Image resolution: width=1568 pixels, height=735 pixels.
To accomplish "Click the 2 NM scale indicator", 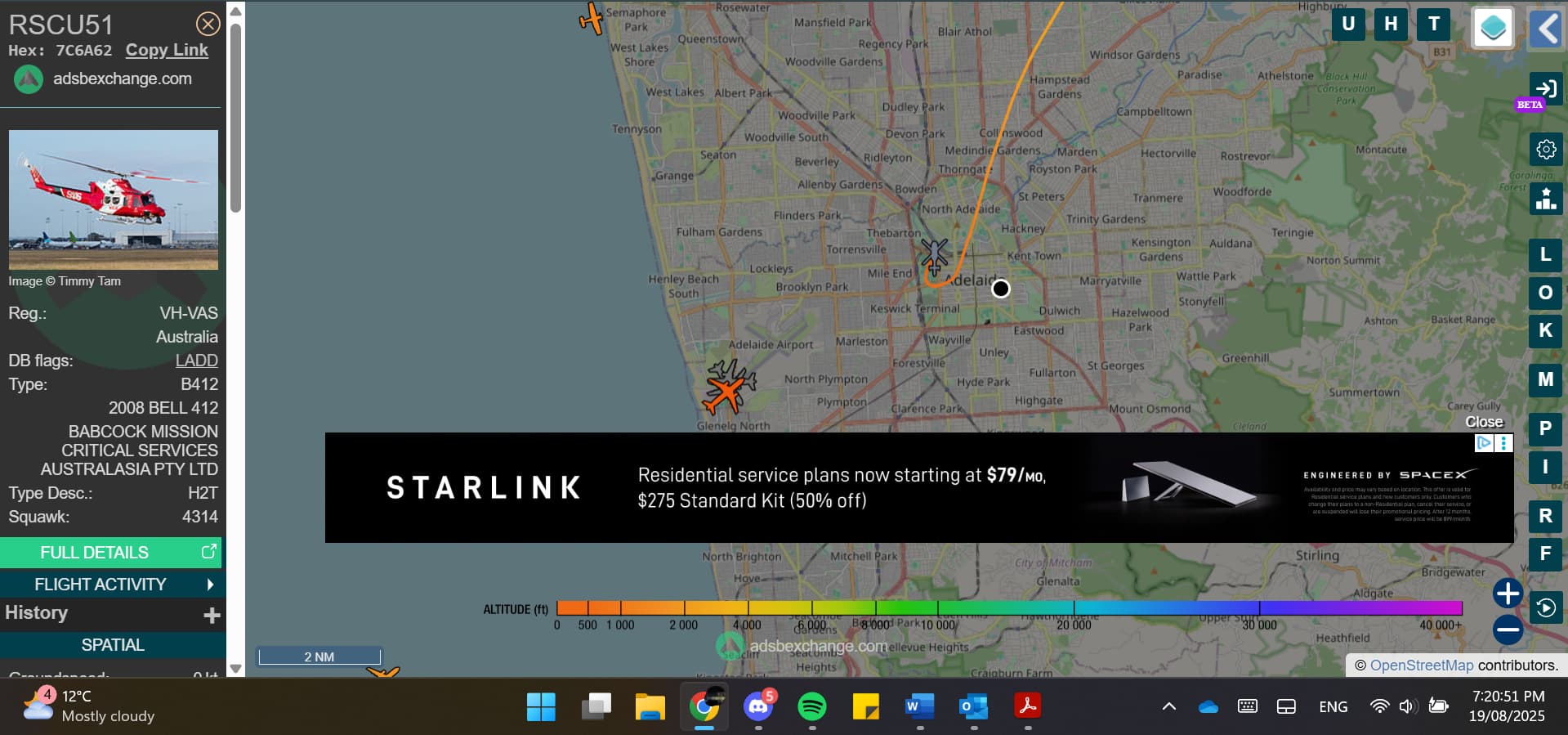I will [x=319, y=657].
